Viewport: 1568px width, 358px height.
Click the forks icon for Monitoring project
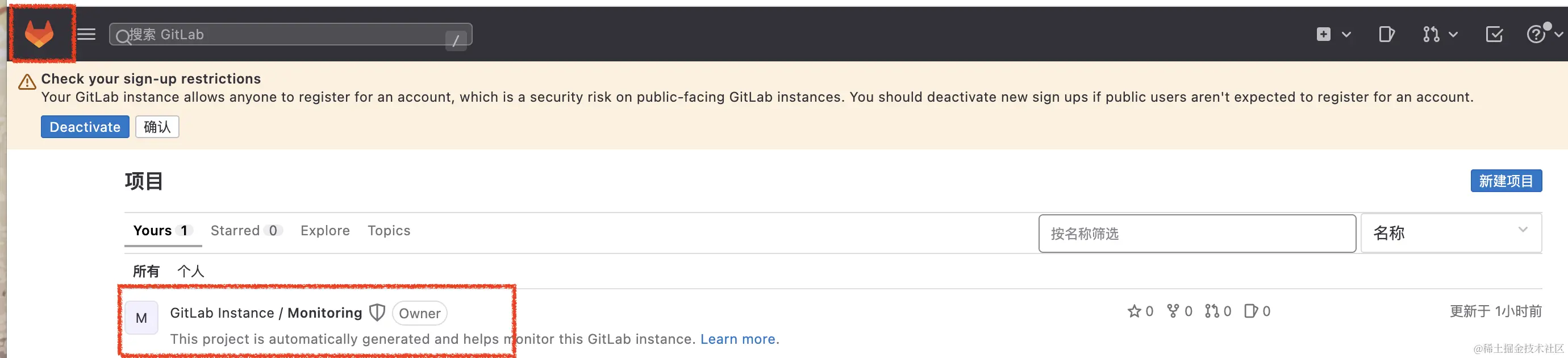[x=1173, y=311]
